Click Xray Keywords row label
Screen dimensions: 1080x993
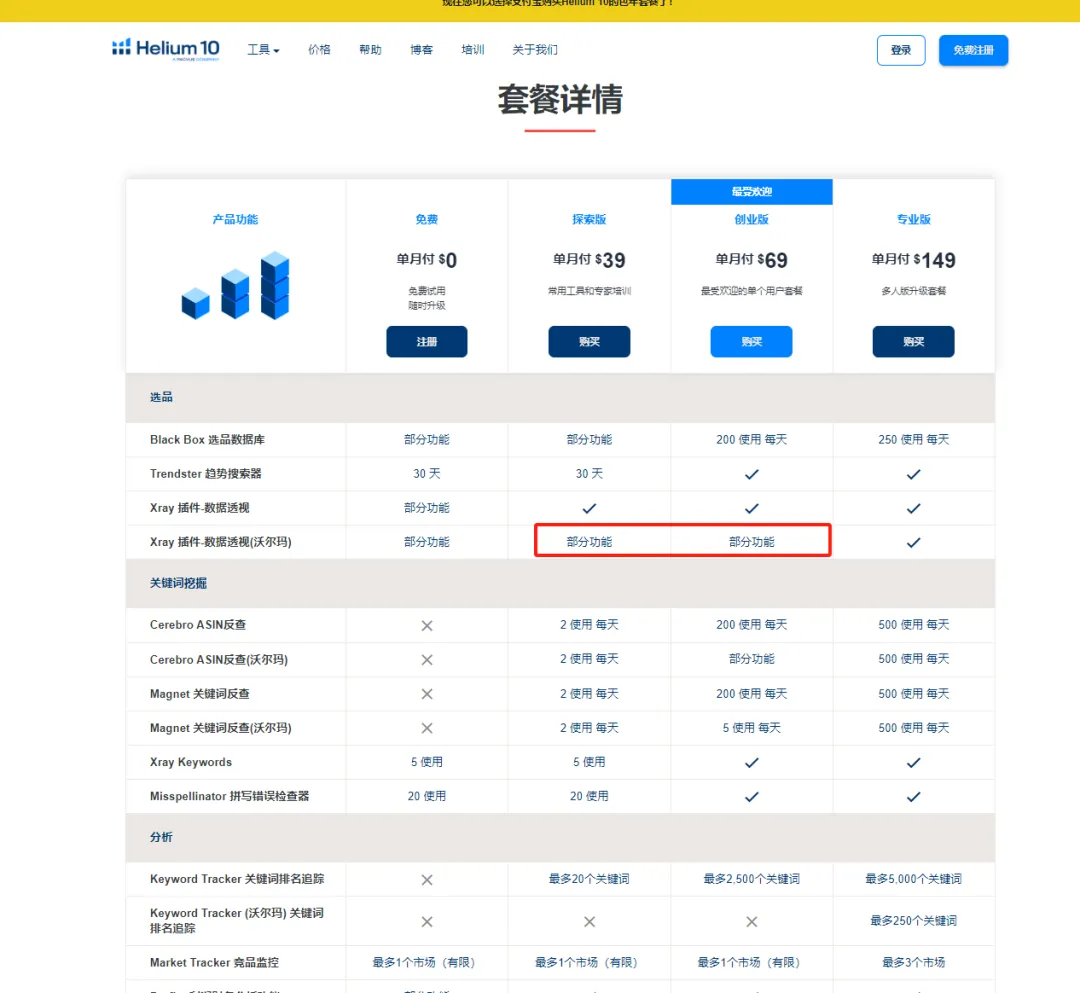click(x=191, y=762)
